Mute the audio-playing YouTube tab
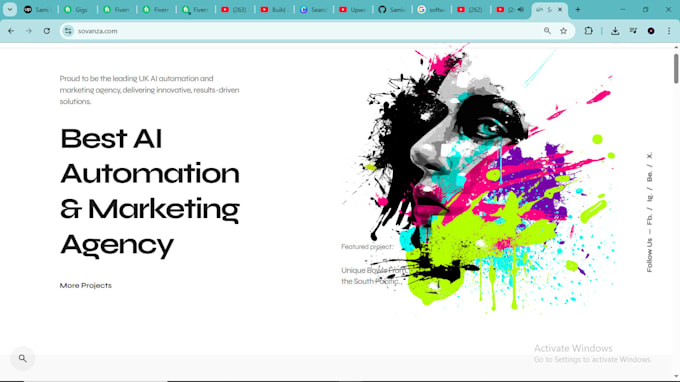Image resolution: width=680 pixels, height=382 pixels. [521, 9]
